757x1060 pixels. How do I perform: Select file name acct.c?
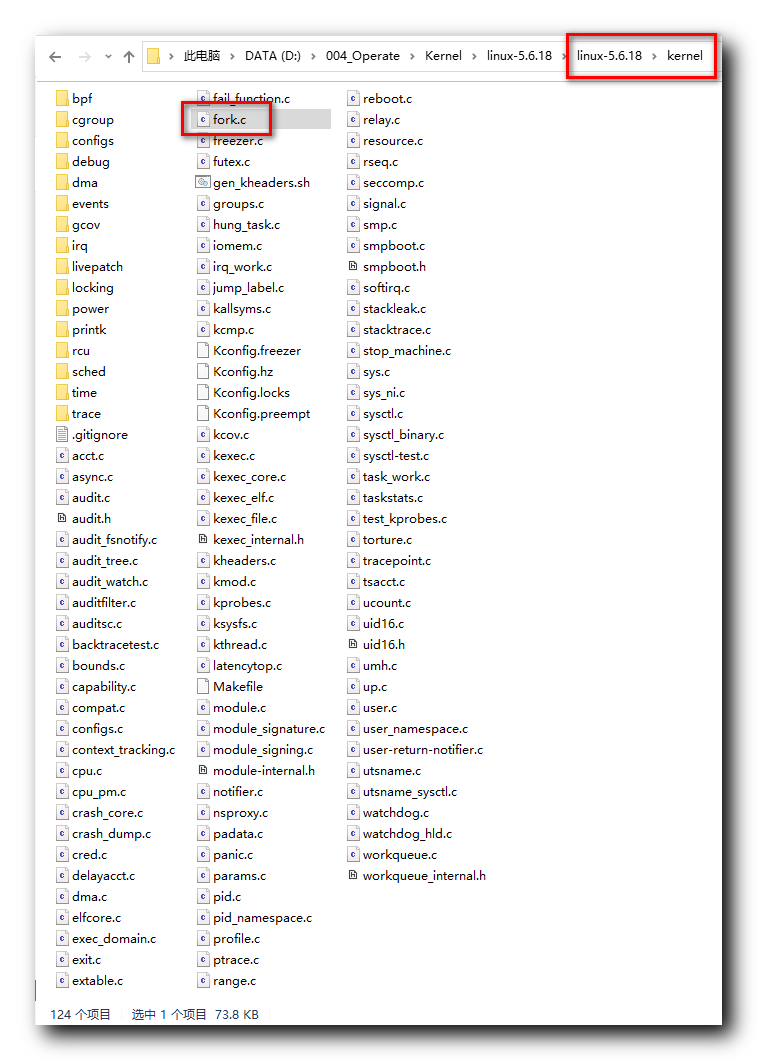[x=88, y=456]
